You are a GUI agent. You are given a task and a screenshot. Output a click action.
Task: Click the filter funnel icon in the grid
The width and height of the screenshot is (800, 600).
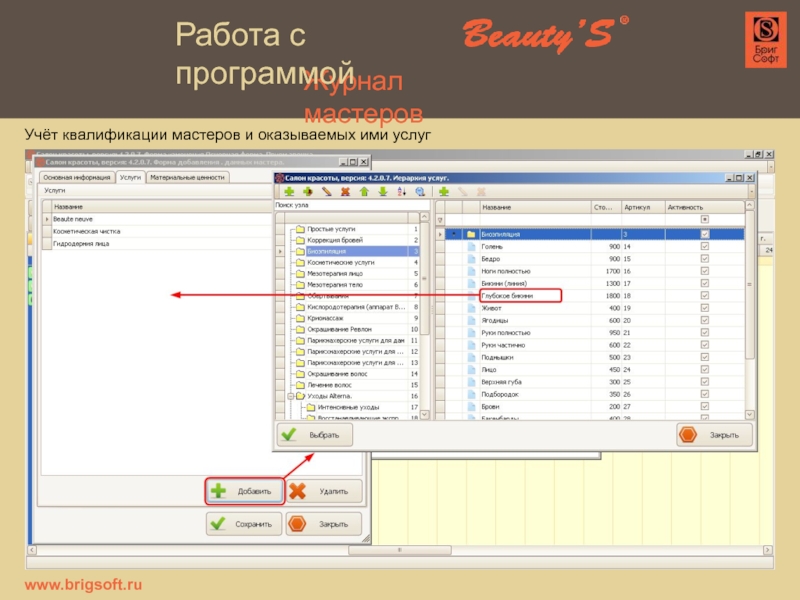[440, 220]
